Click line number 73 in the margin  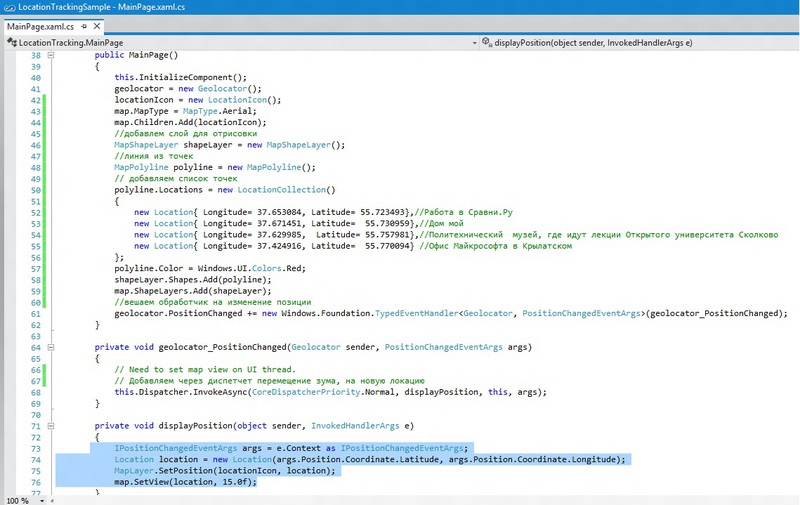(x=36, y=448)
